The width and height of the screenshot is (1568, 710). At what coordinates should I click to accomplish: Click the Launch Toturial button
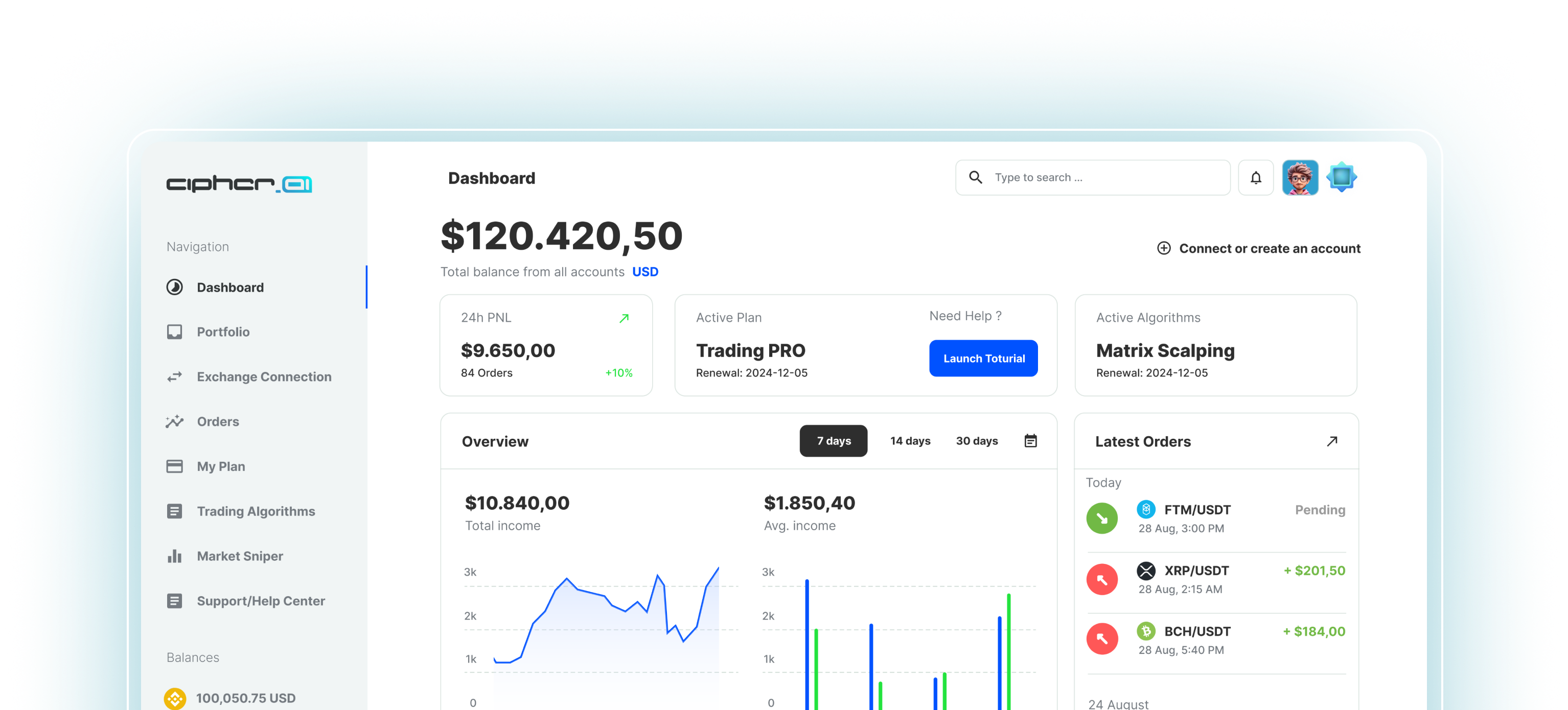[x=983, y=359]
